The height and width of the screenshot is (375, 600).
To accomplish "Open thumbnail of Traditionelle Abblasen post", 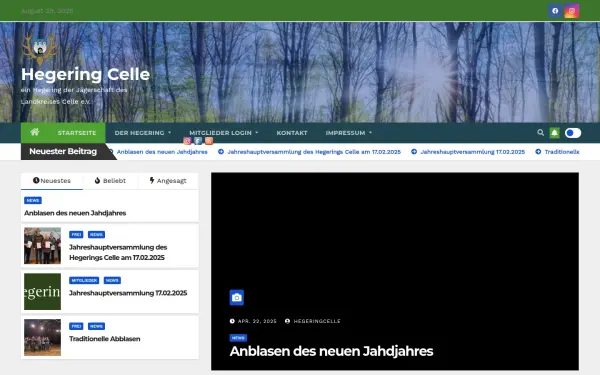I will (42, 338).
